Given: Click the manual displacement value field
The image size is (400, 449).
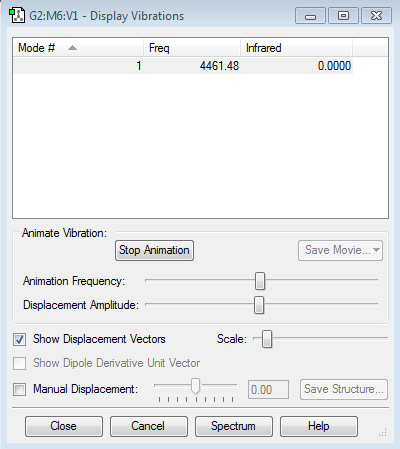Looking at the screenshot, I should pos(268,389).
